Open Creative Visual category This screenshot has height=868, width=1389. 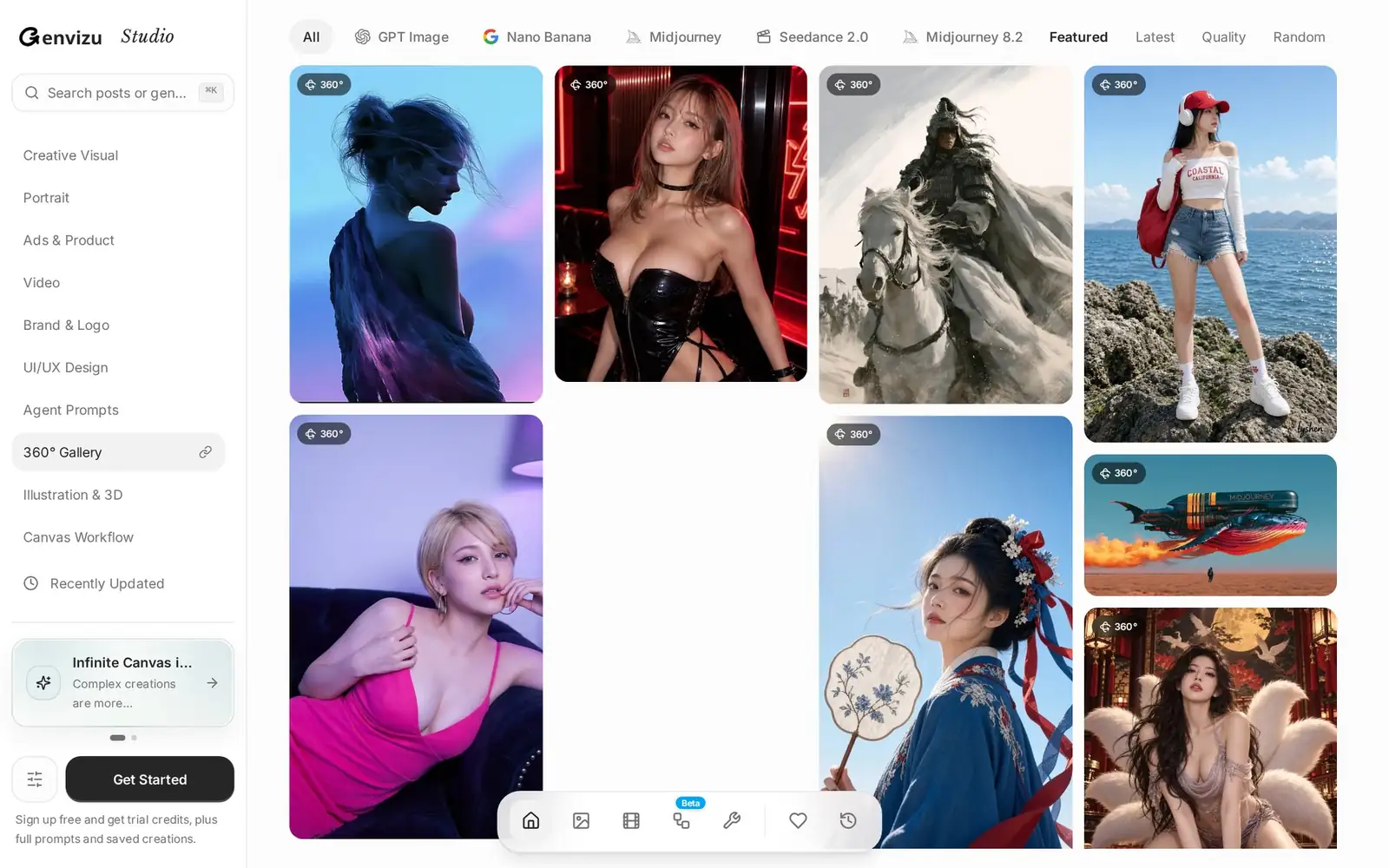[x=118, y=155]
